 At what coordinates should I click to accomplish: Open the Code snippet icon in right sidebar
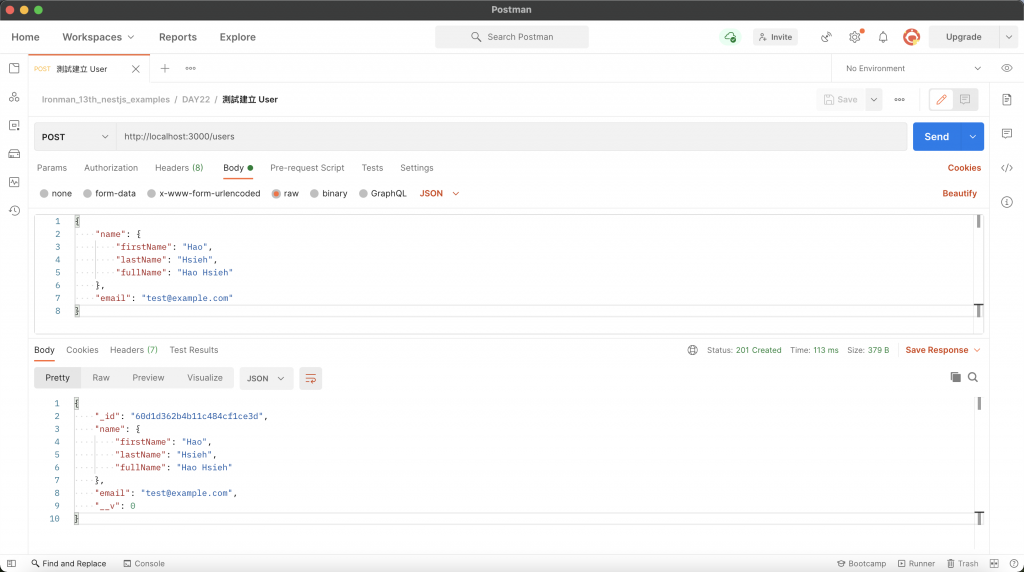click(x=1006, y=168)
